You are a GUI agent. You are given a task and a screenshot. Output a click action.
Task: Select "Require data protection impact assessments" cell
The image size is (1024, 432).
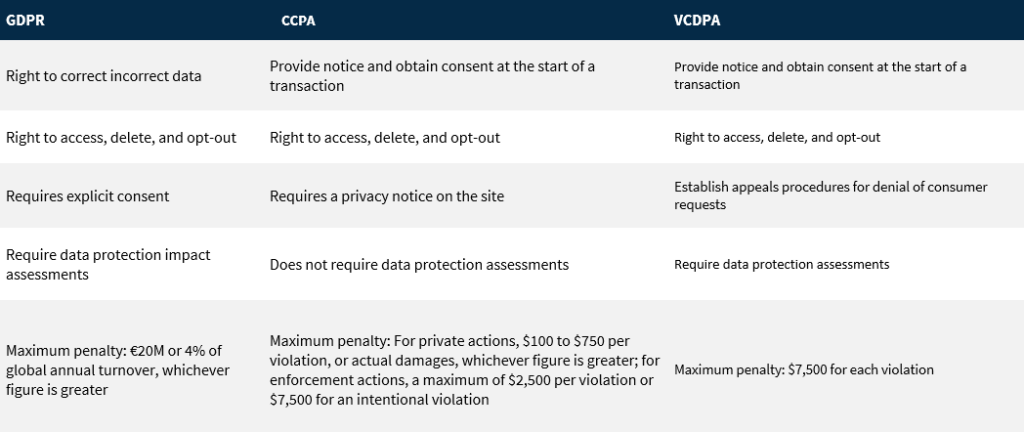click(x=108, y=264)
